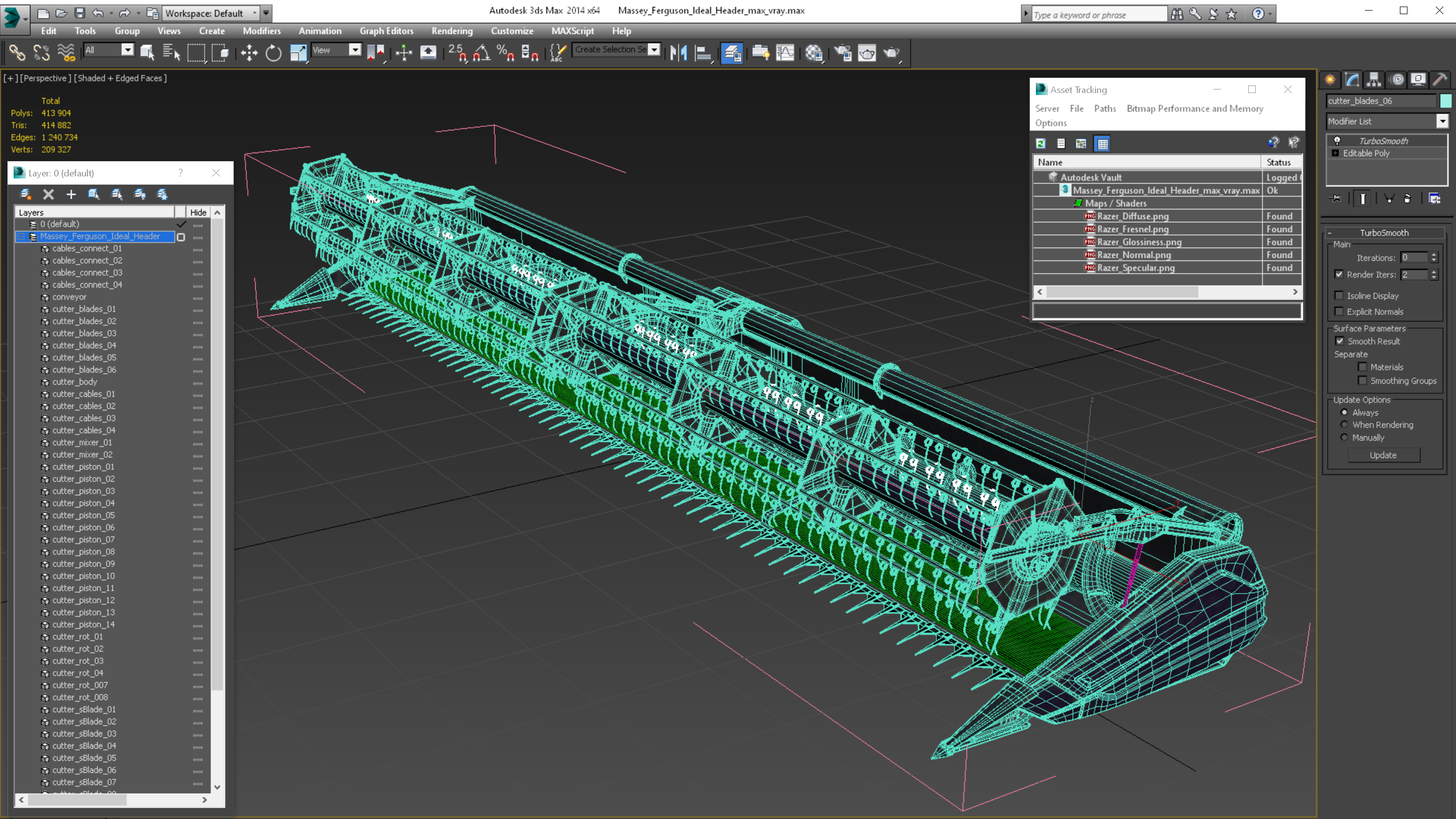The height and width of the screenshot is (819, 1456).
Task: Refresh the Asset Tracking list
Action: pyautogui.click(x=1040, y=144)
